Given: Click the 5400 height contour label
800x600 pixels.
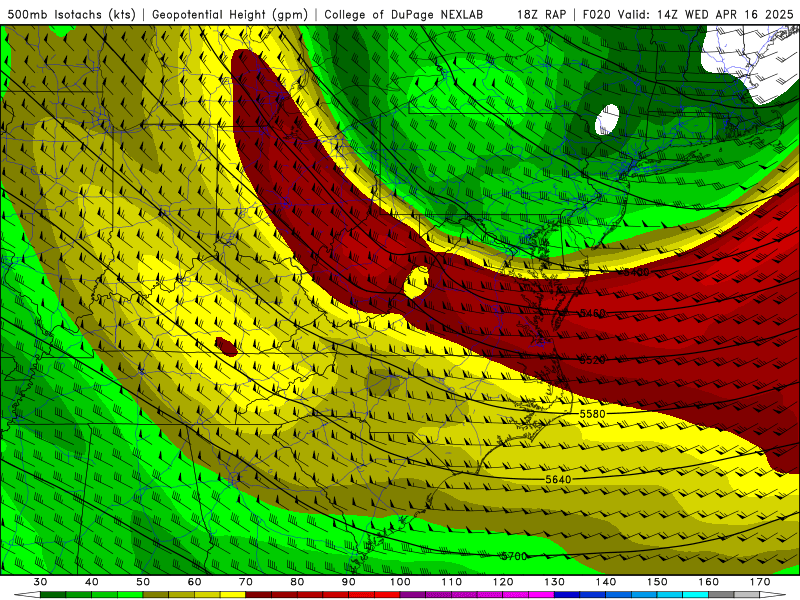Looking at the screenshot, I should [x=637, y=272].
